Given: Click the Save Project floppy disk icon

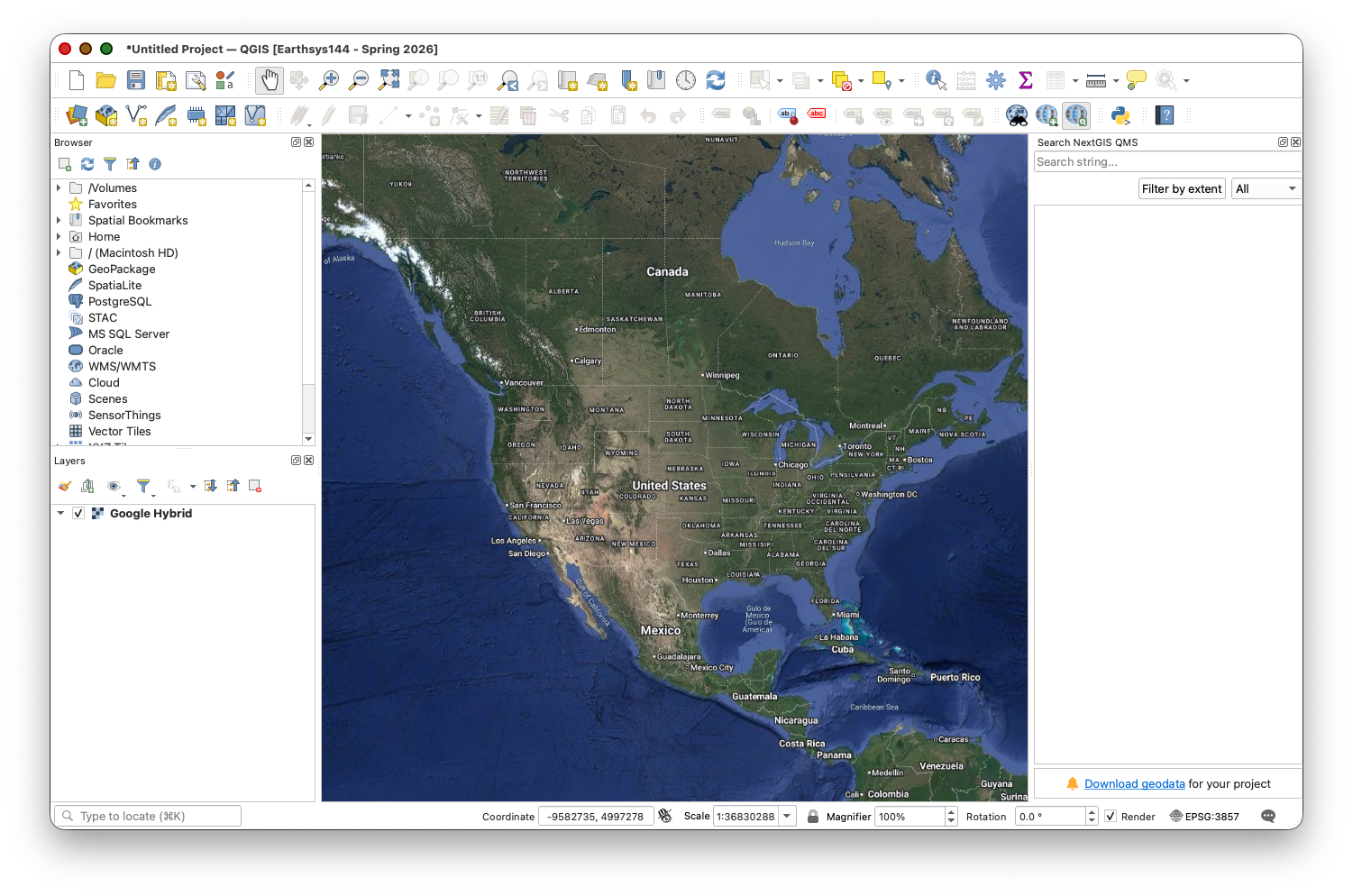Looking at the screenshot, I should pyautogui.click(x=136, y=81).
